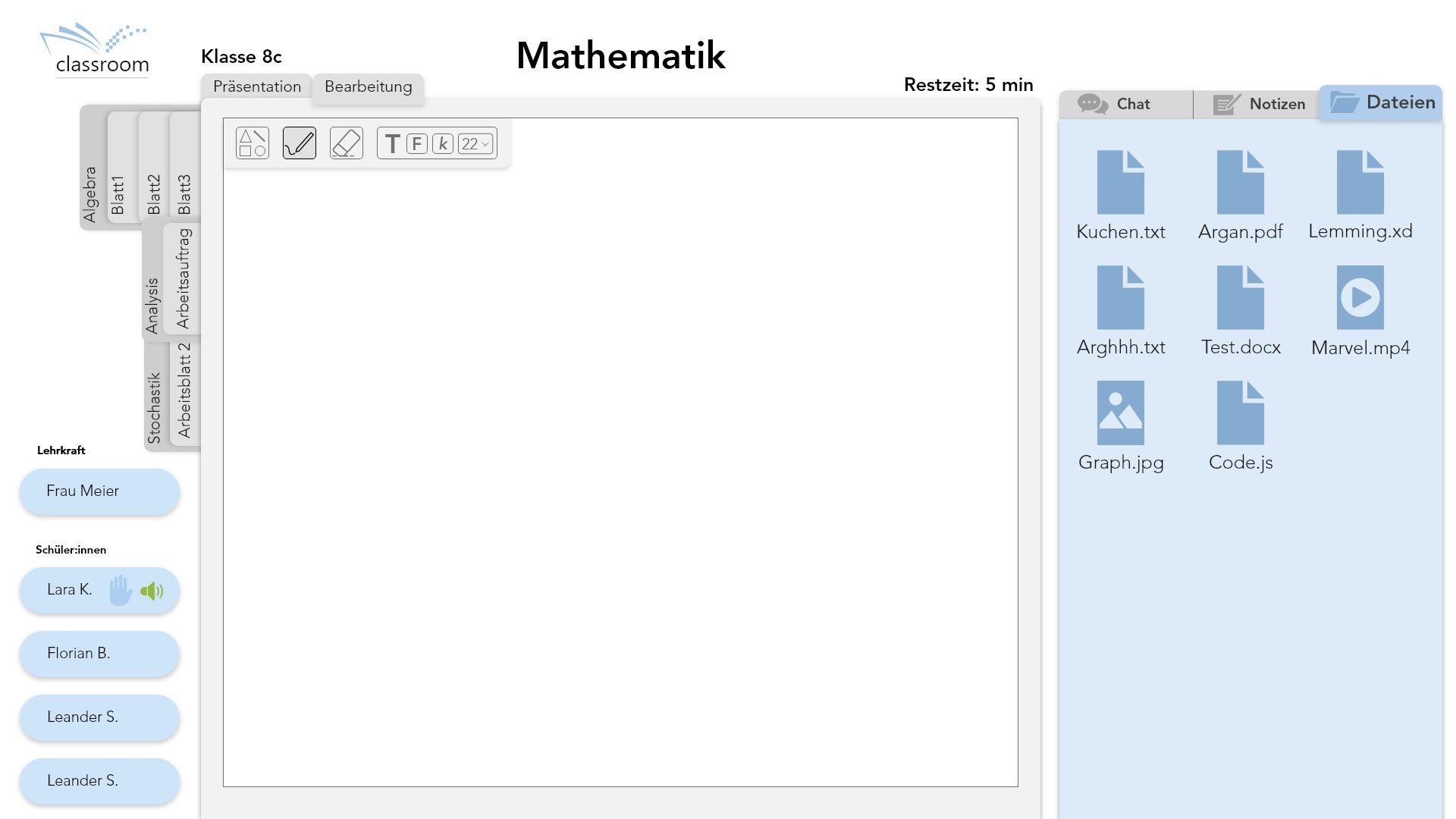Image resolution: width=1456 pixels, height=819 pixels.
Task: Open the Notizen tab
Action: 1260,105
